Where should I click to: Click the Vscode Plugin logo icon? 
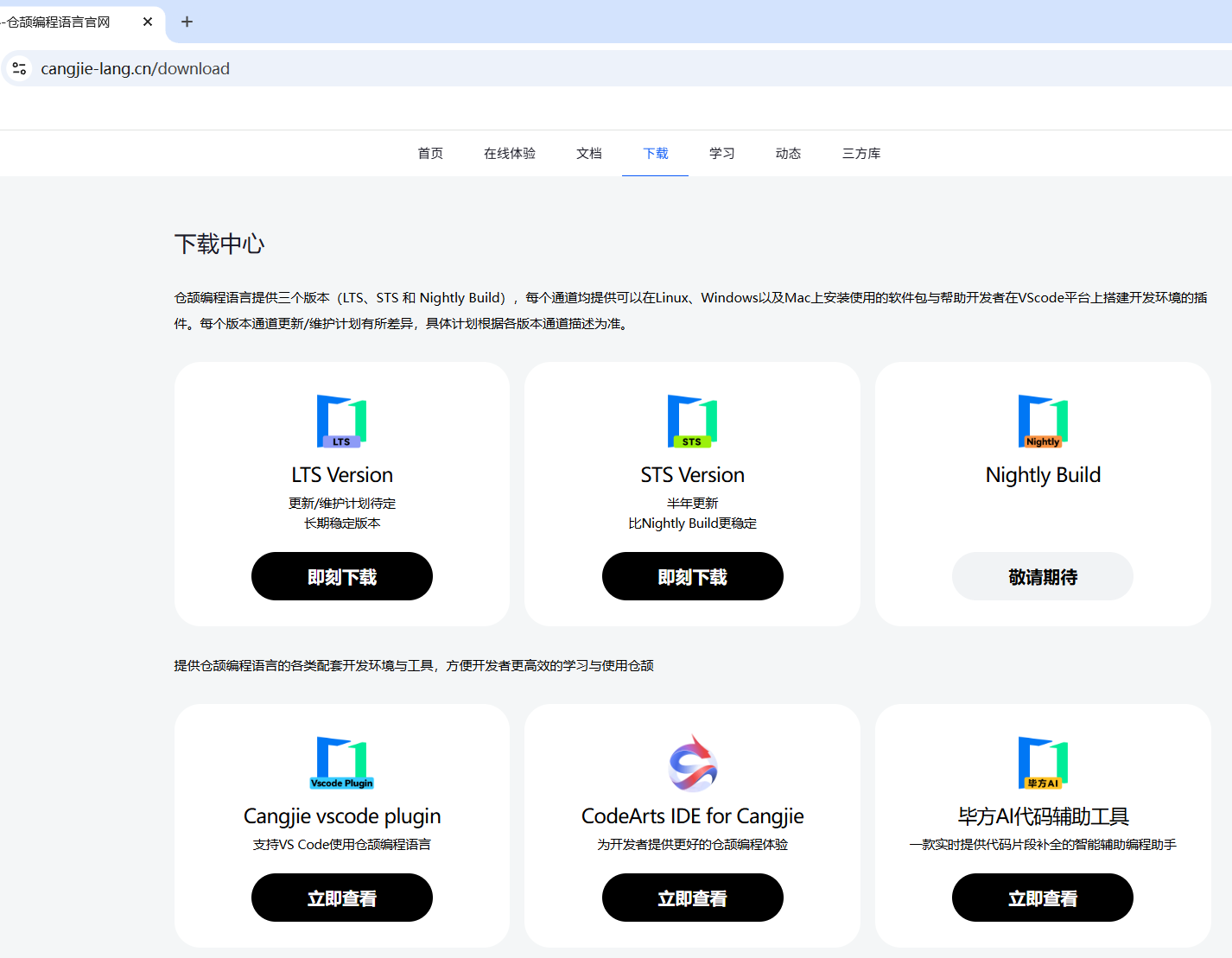[x=342, y=763]
